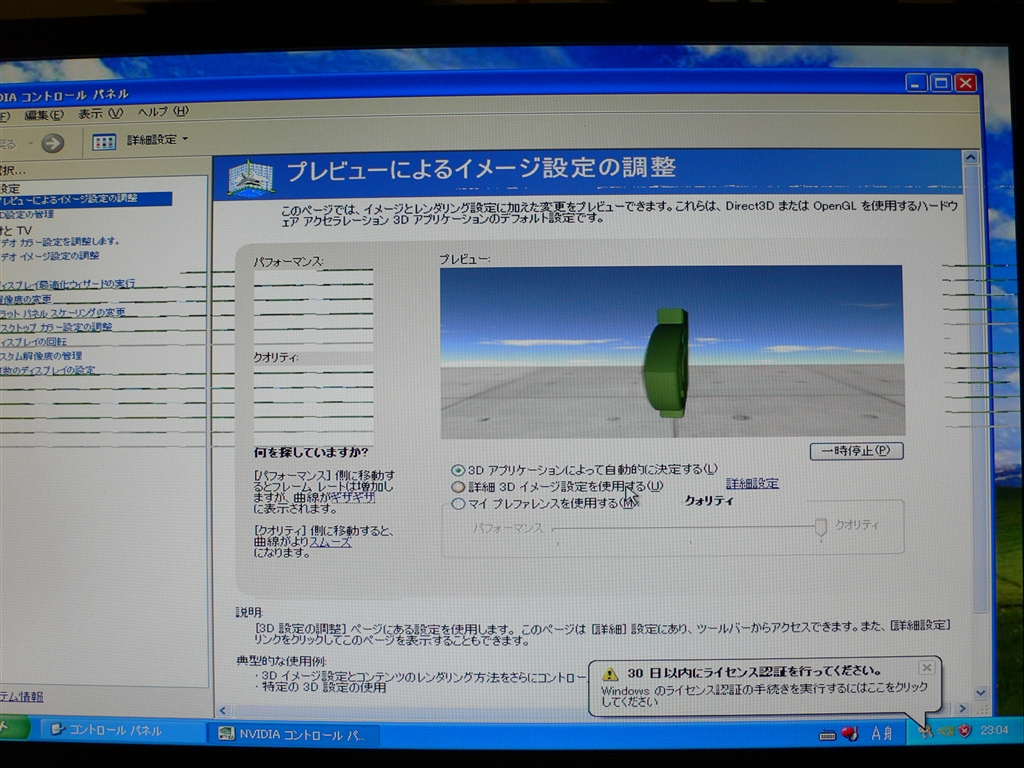Open 解像度の変更 task
This screenshot has width=1024, height=768.
[26, 299]
